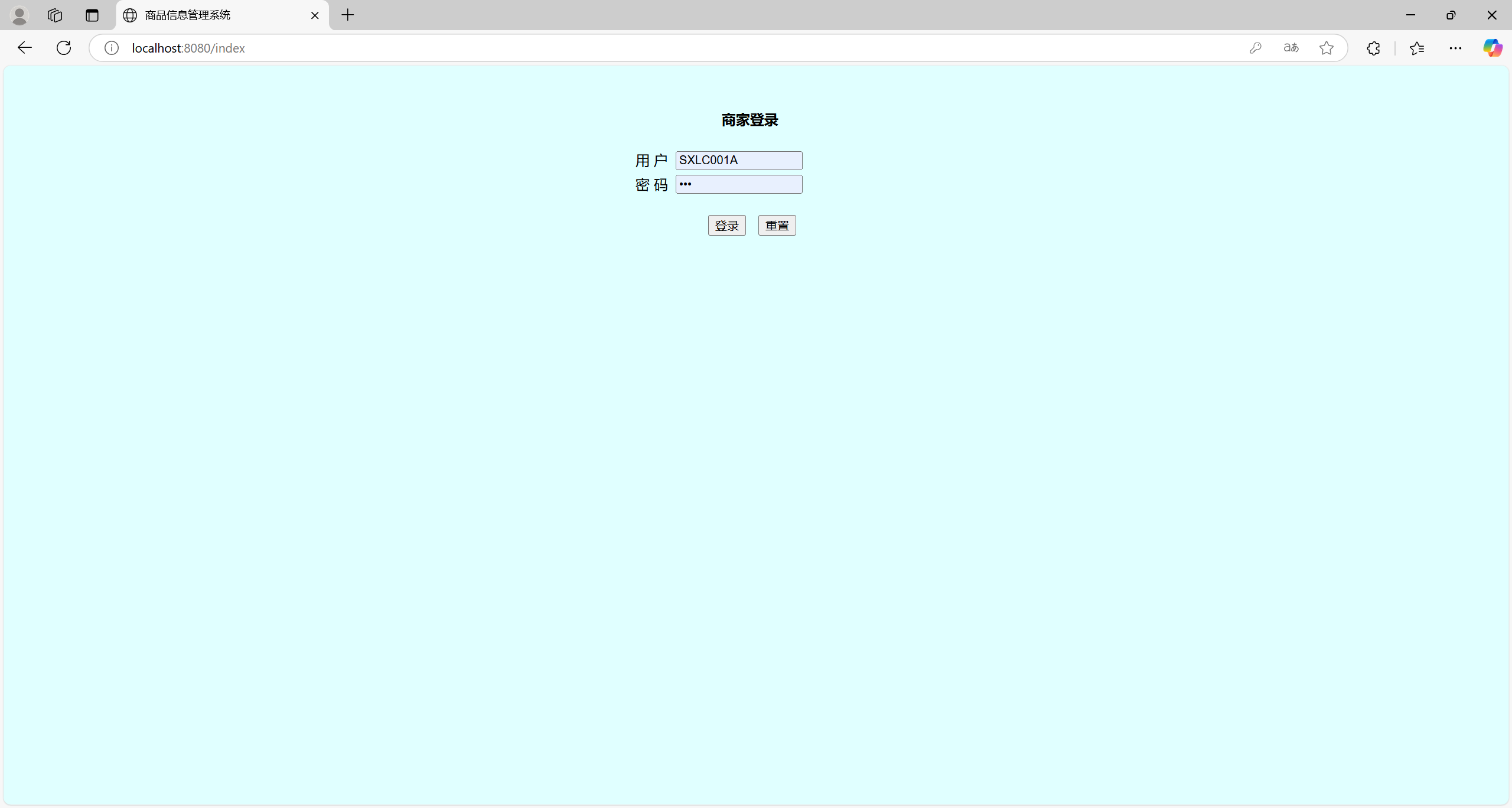1512x808 pixels.
Task: Select the 商品信息管理系统 tab
Action: [x=213, y=15]
